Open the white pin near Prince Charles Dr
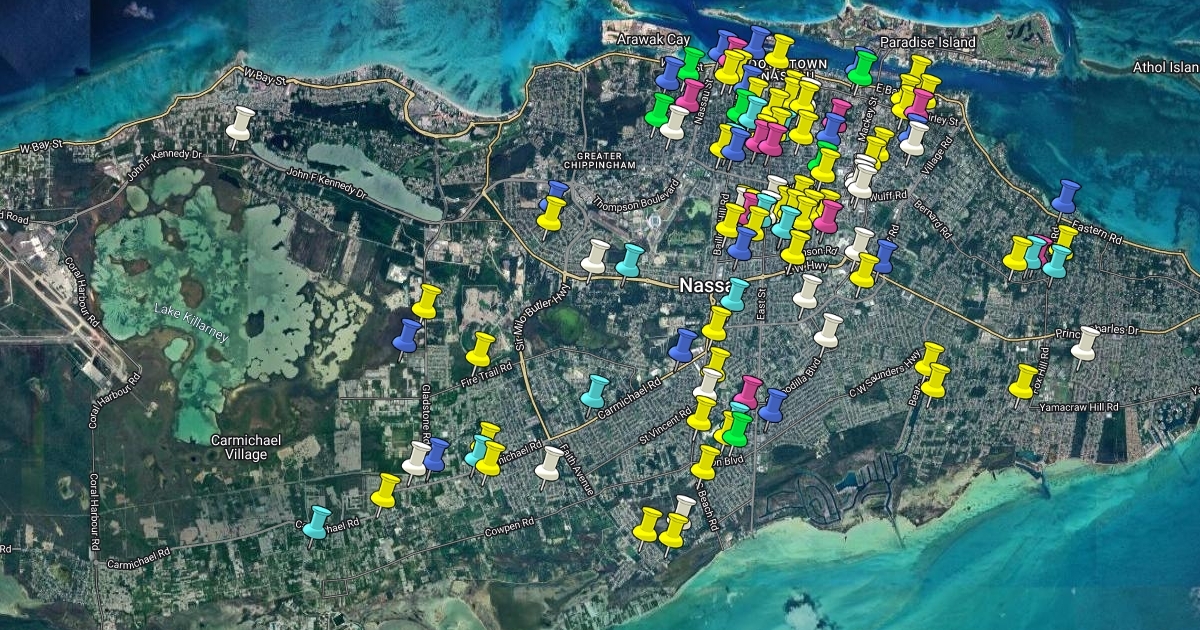1200x630 pixels. 1084,343
